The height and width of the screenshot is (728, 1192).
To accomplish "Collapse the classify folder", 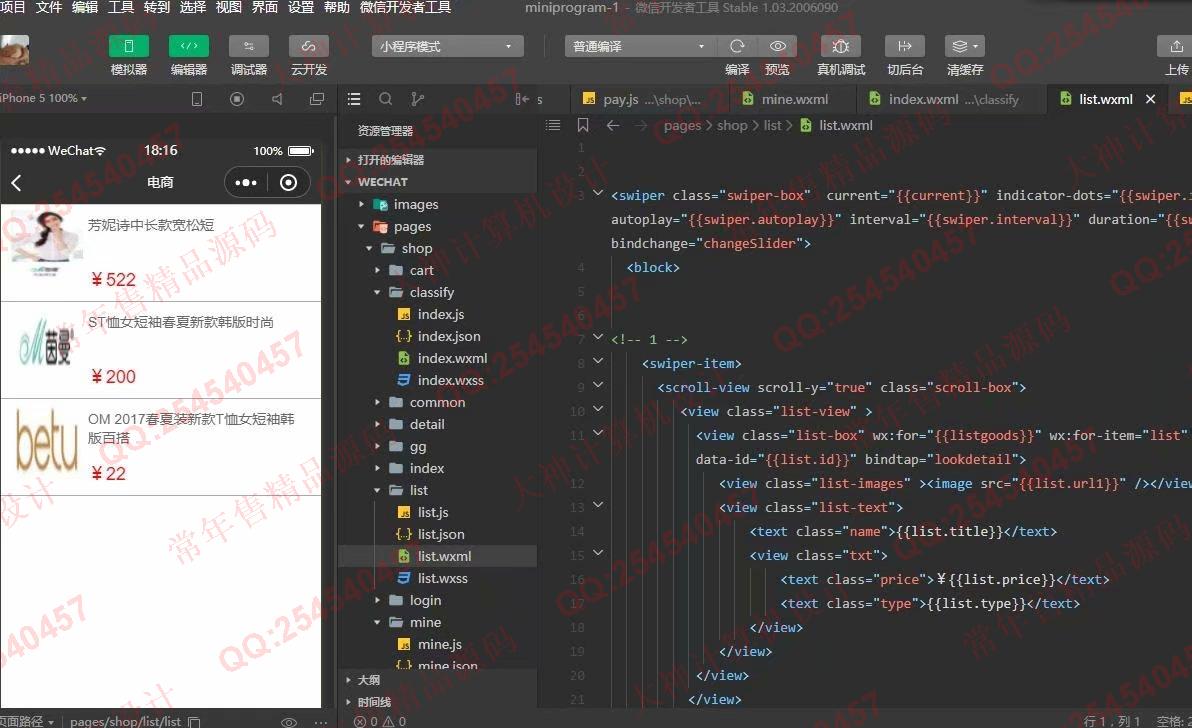I will pos(438,293).
